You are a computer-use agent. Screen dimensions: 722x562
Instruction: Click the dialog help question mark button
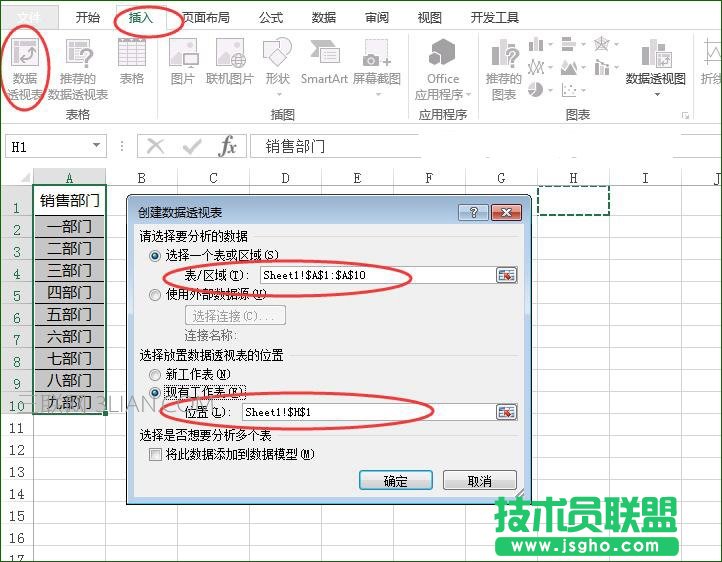[x=473, y=213]
